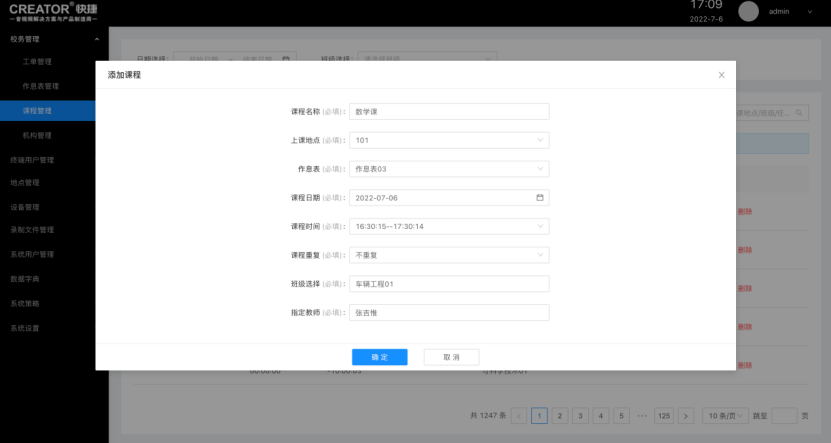Go to page 4 in pagination
Viewport: 831px width, 443px height.
(601, 416)
